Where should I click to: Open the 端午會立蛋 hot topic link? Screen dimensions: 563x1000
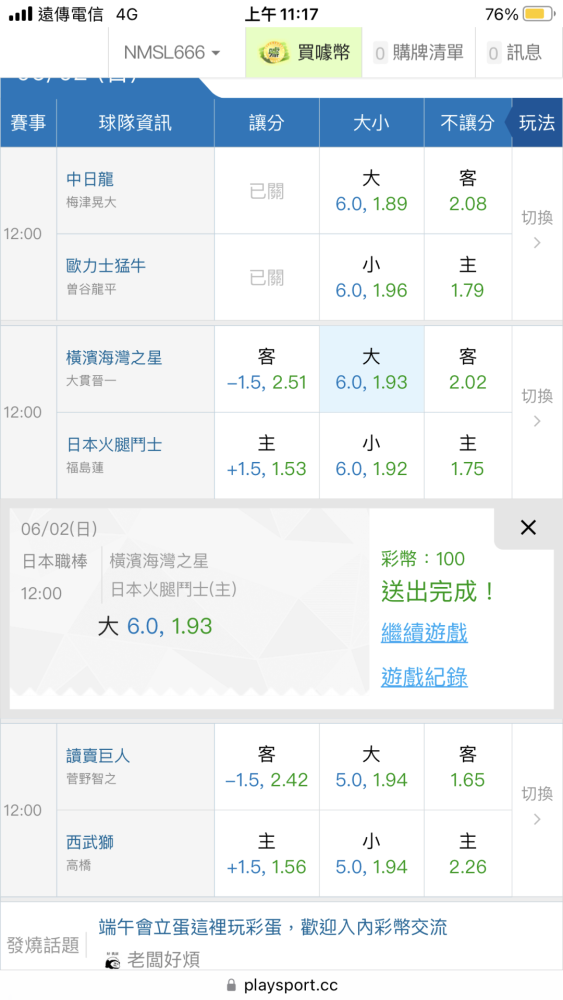pyautogui.click(x=273, y=927)
